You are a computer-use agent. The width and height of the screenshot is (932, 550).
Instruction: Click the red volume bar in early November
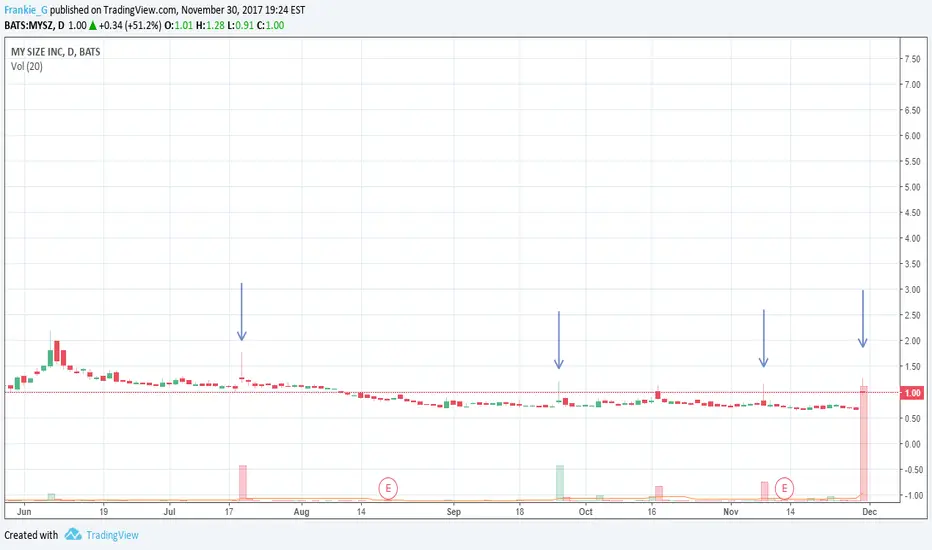click(764, 491)
